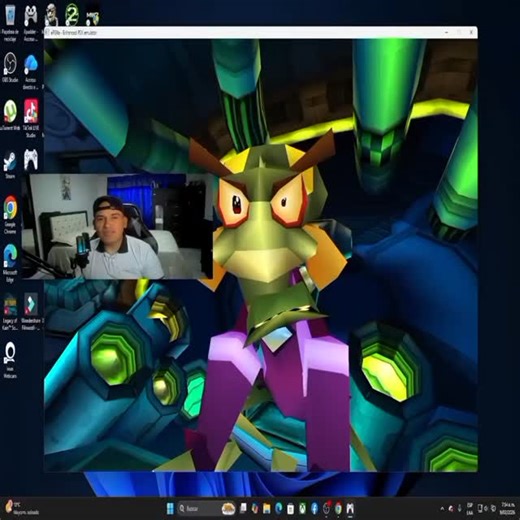The height and width of the screenshot is (520, 520).
Task: Open Facebook from the taskbar
Action: click(314, 509)
